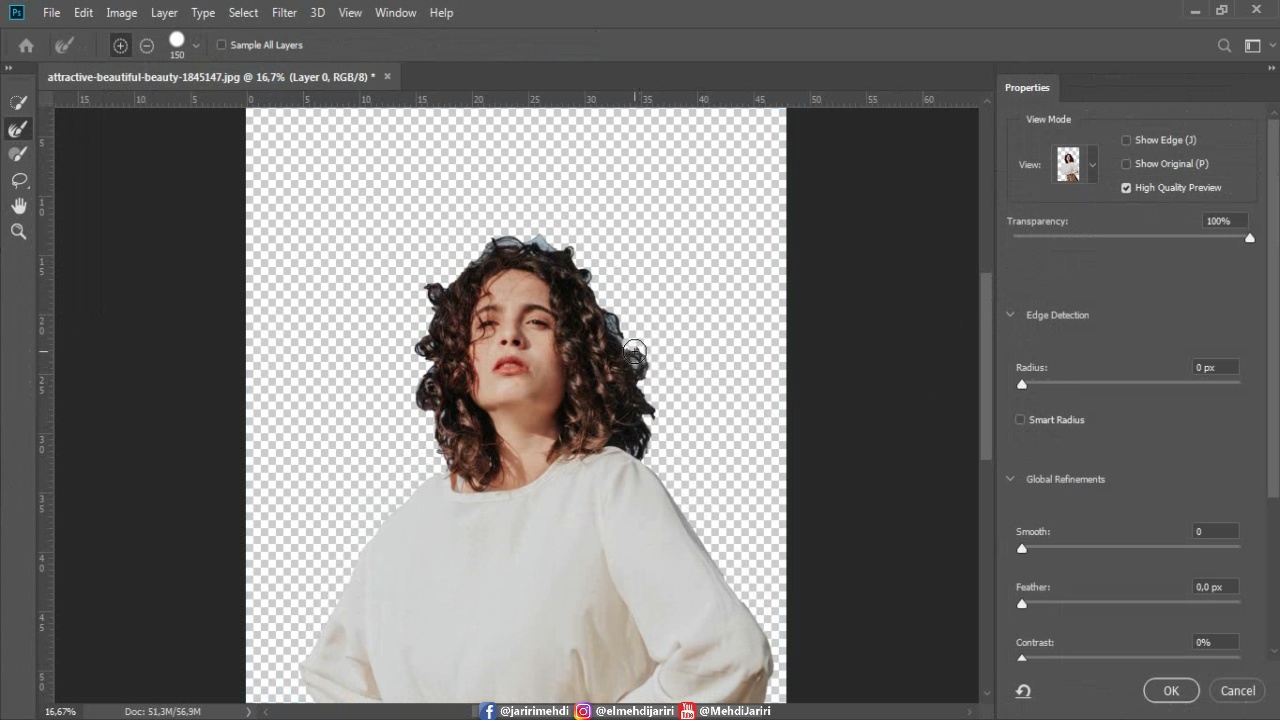
Task: Open the Filter menu
Action: click(284, 12)
